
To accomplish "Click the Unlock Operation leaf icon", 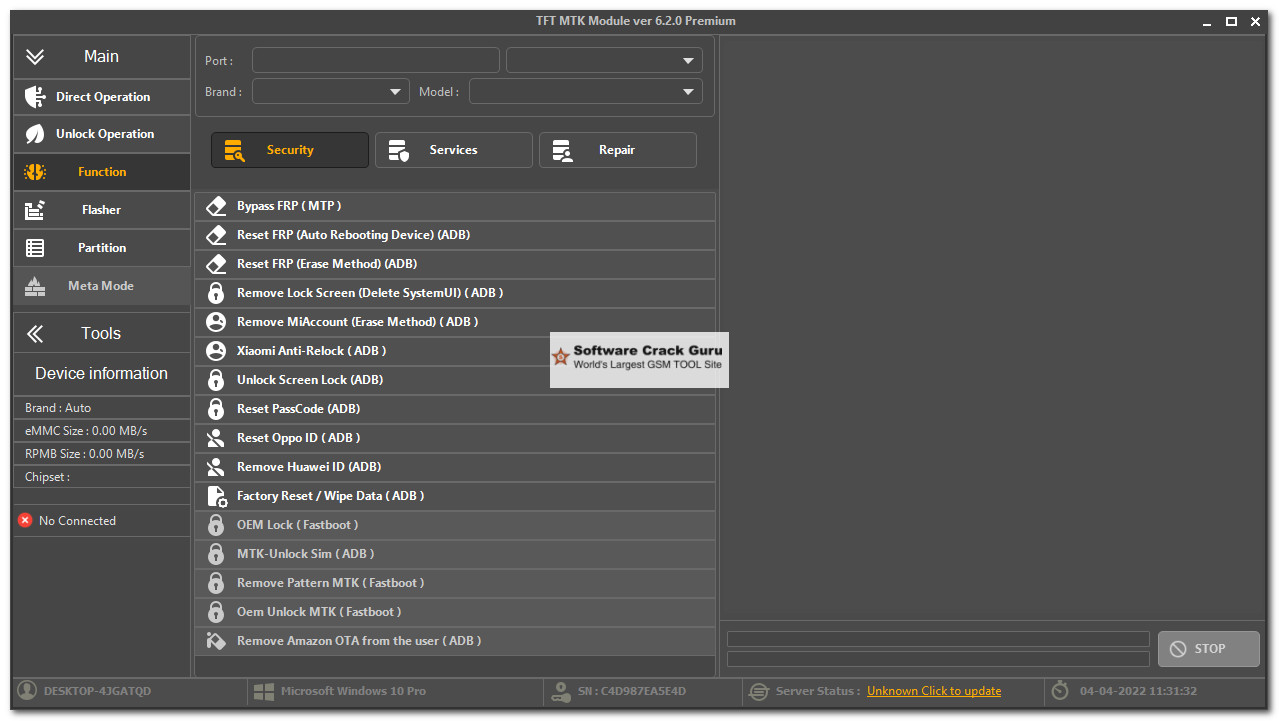I will (35, 134).
